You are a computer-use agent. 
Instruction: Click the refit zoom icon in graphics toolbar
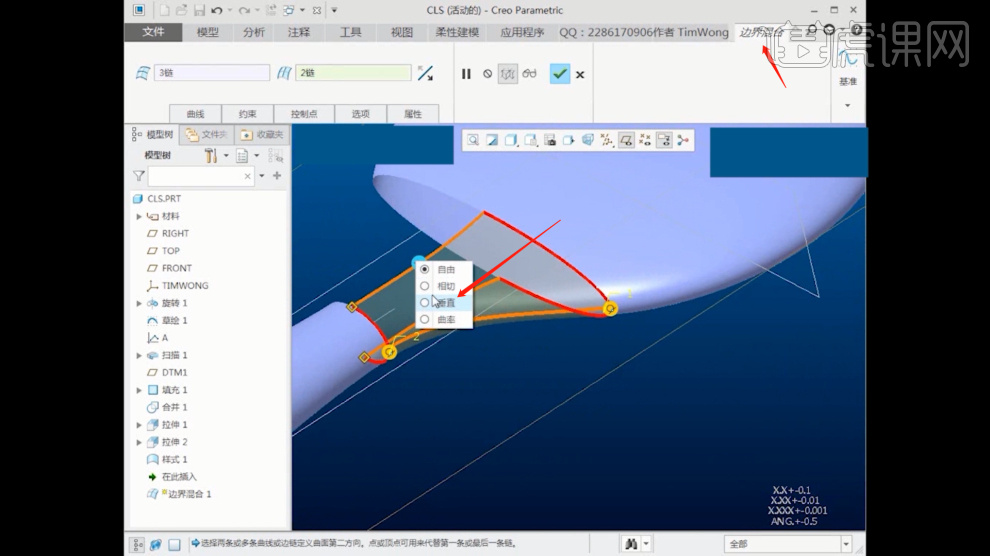click(473, 141)
